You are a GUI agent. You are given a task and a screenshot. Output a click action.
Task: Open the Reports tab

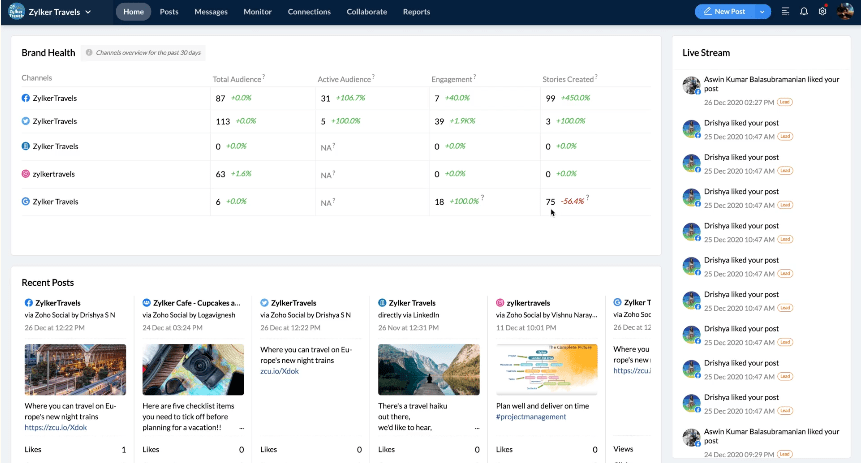417,12
